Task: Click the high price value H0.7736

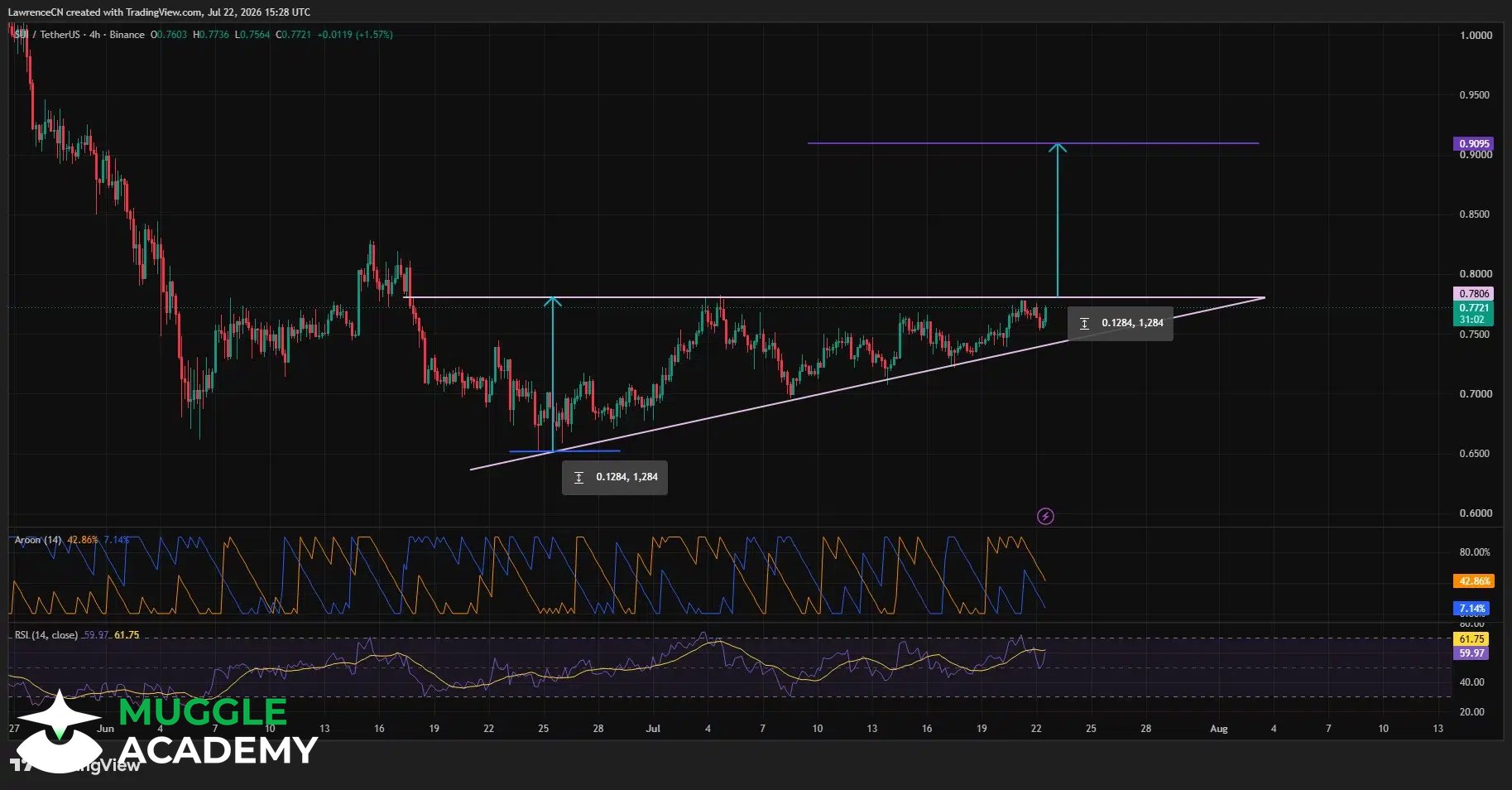Action: (x=211, y=35)
